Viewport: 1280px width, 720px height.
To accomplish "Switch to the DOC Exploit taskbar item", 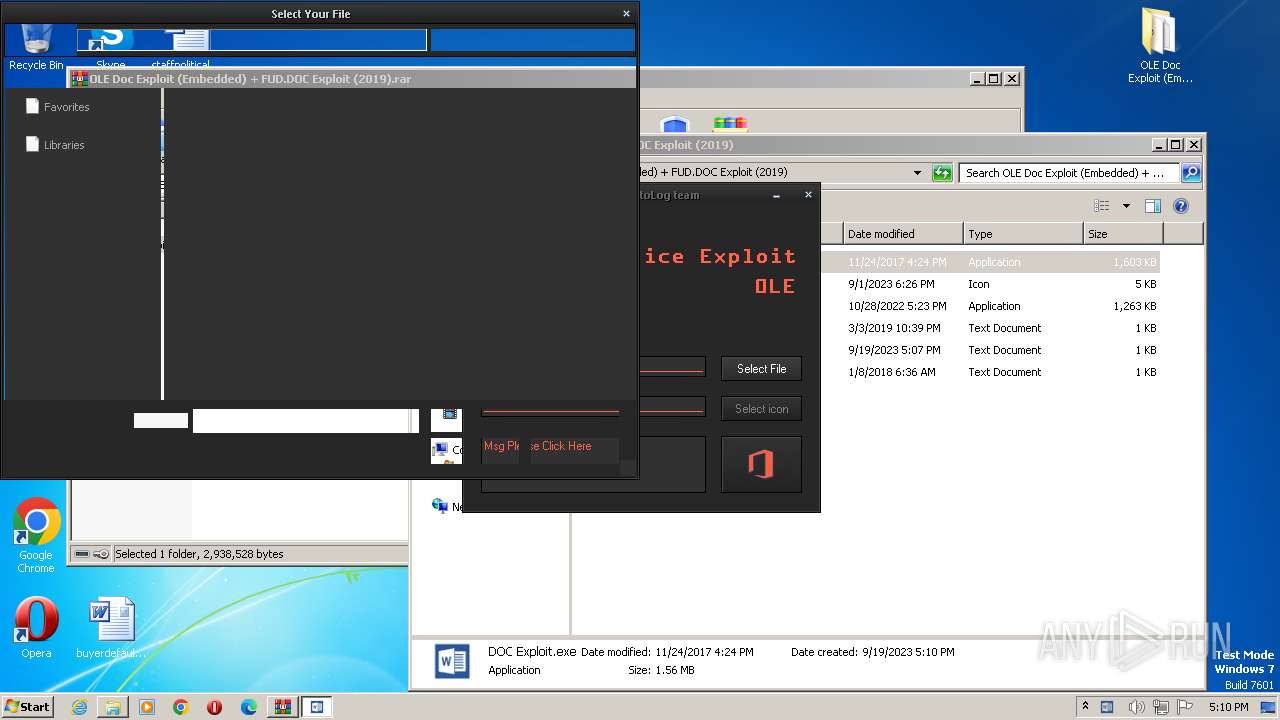I will [x=317, y=707].
